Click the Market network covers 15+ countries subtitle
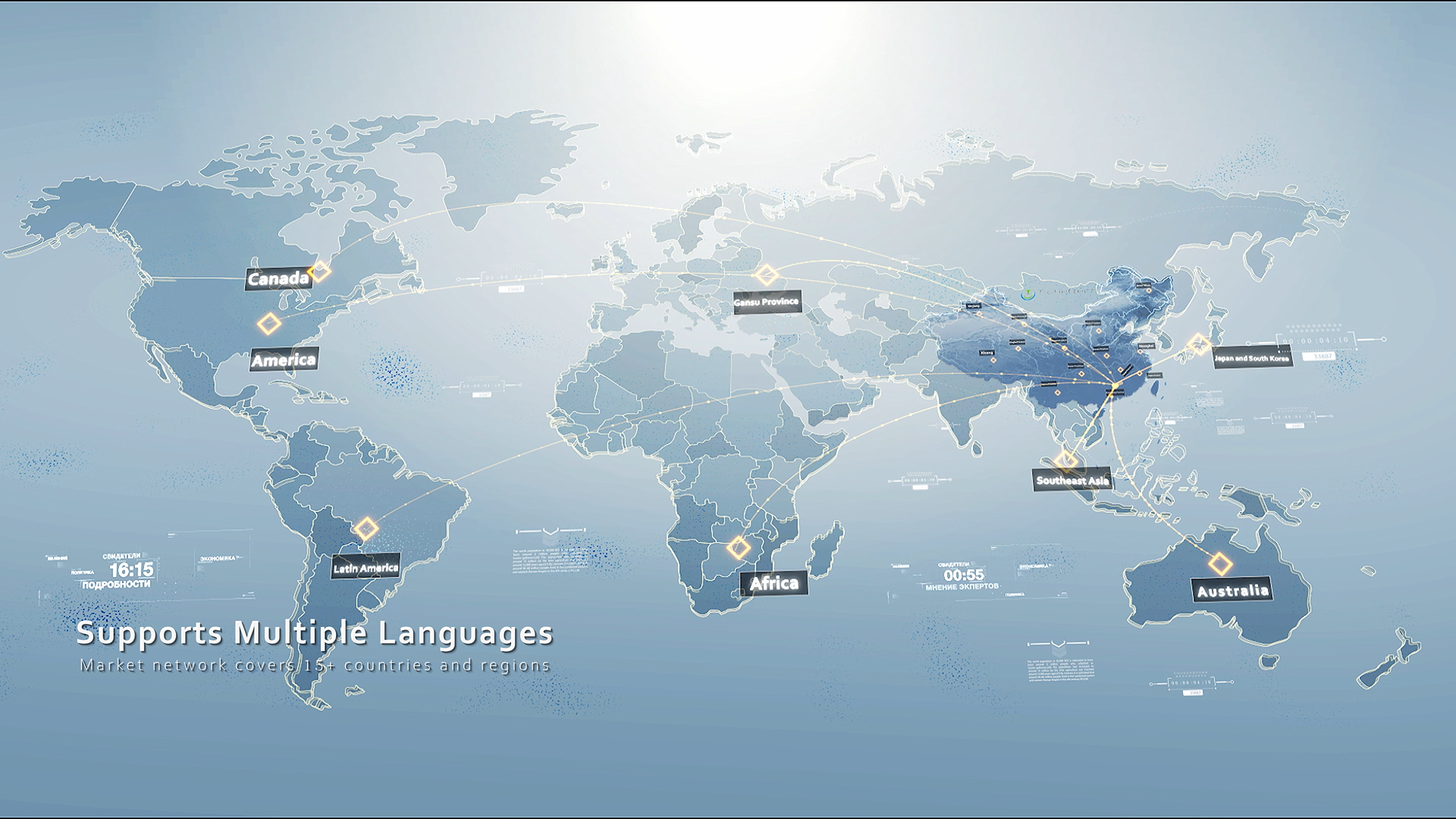 [315, 665]
